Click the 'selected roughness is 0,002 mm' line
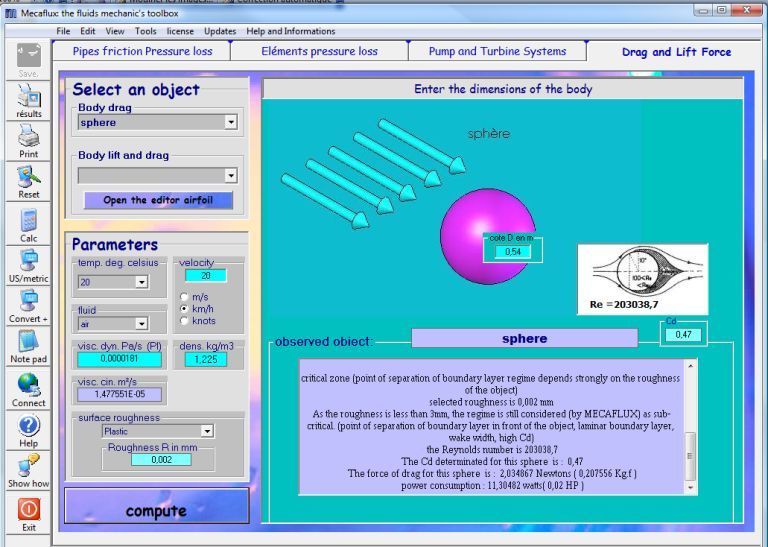768x547 pixels. (491, 402)
